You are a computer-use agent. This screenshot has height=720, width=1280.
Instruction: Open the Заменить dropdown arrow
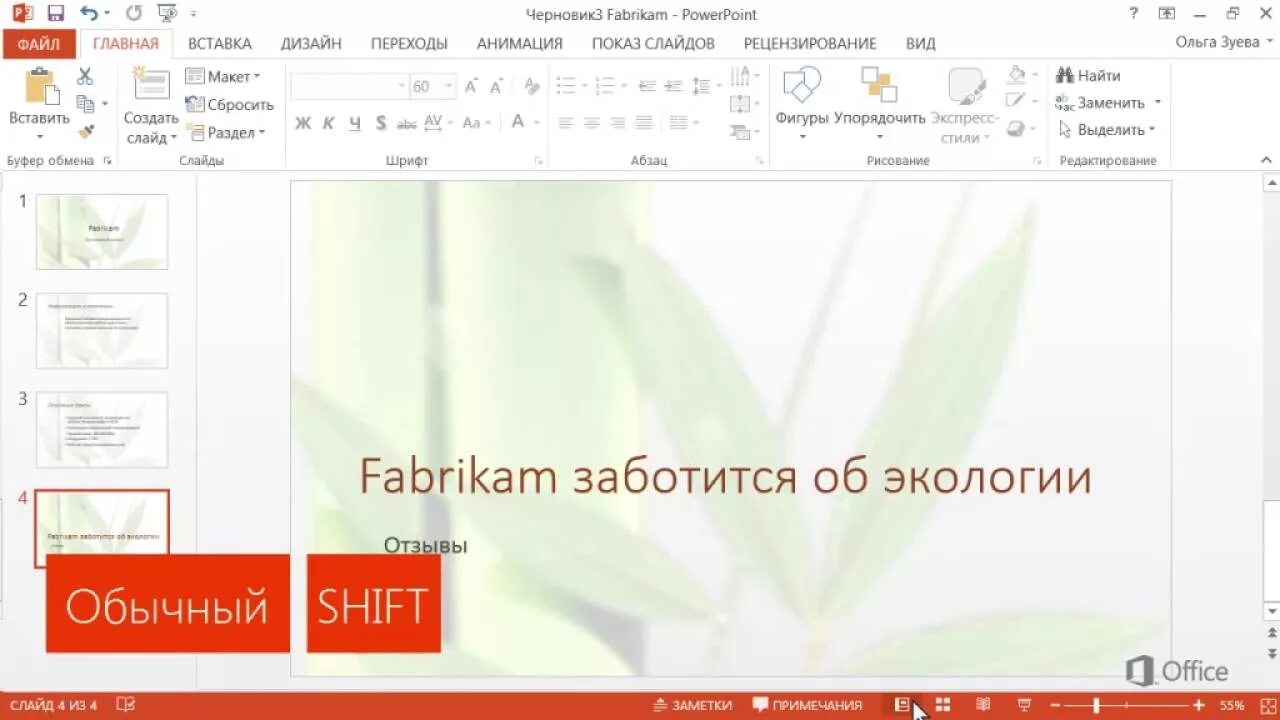click(x=1158, y=103)
